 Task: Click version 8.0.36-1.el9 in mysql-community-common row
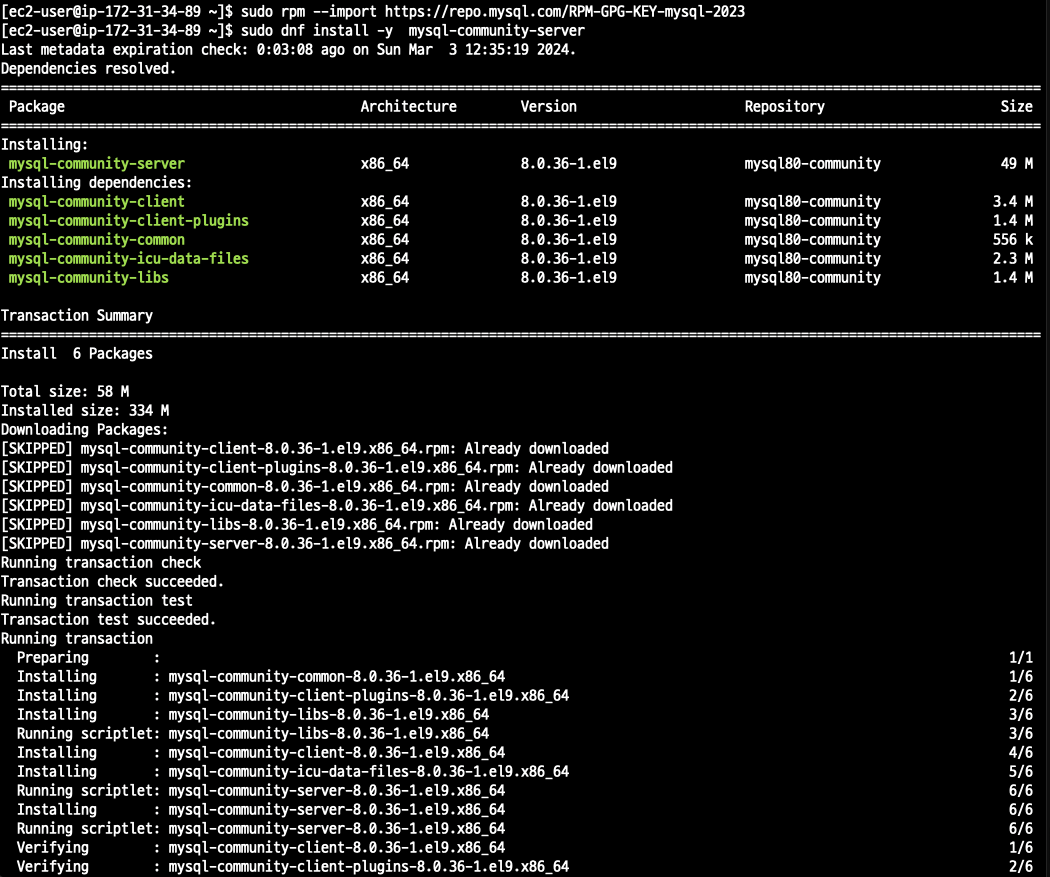[x=569, y=240]
